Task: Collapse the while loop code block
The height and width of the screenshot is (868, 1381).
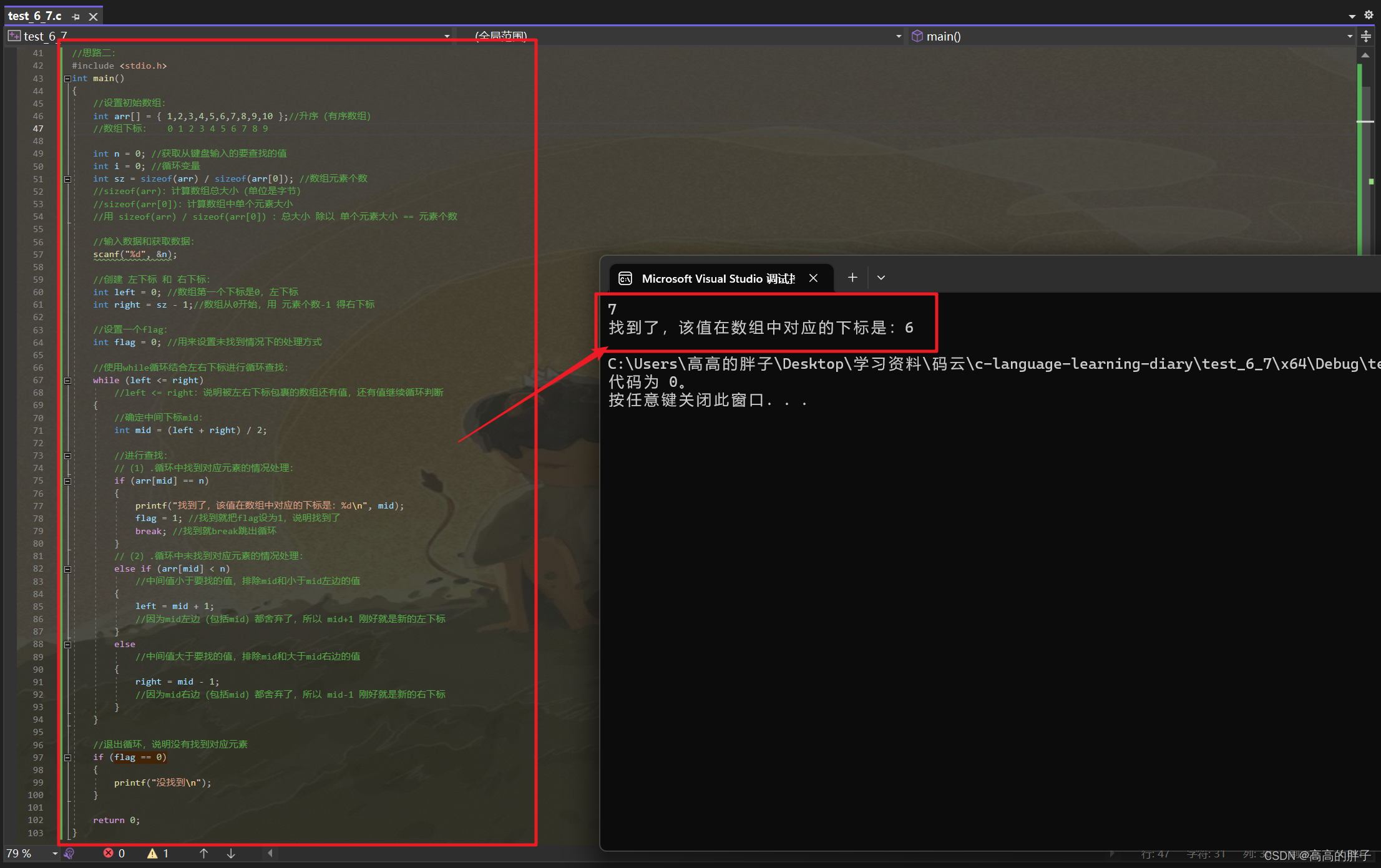Action: pyautogui.click(x=67, y=380)
